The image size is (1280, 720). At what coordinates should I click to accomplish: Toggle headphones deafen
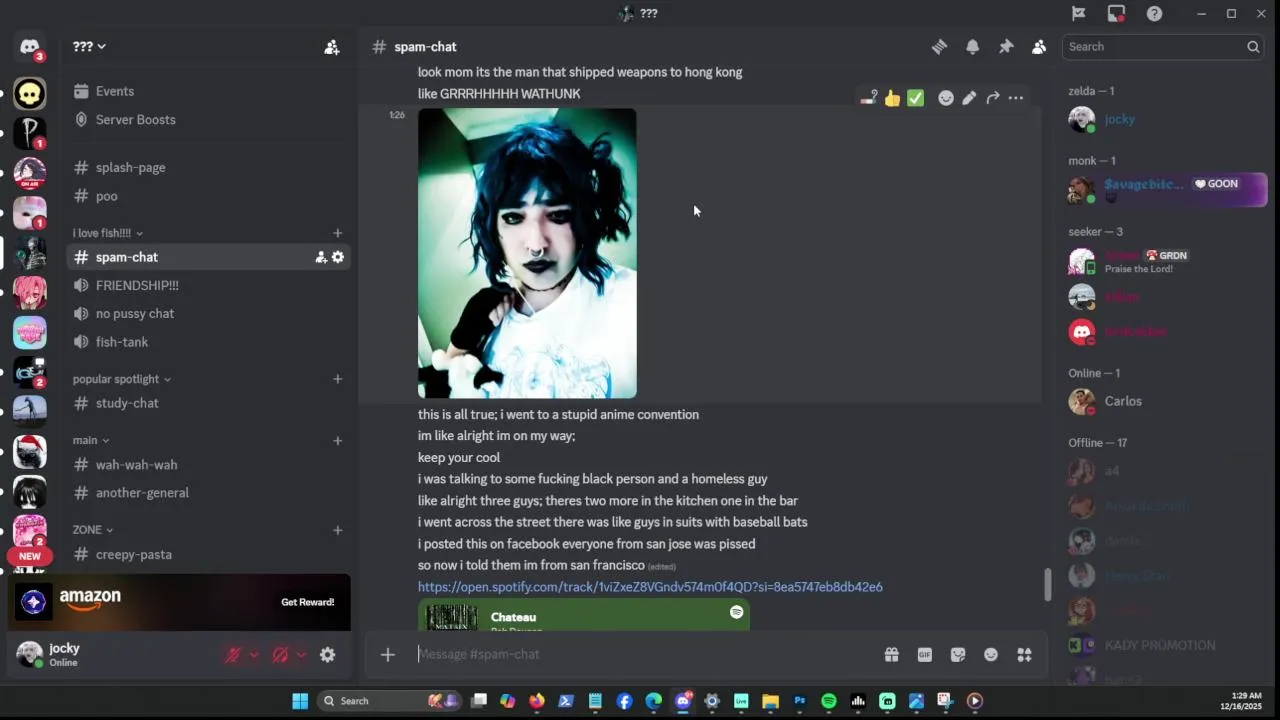tap(280, 655)
